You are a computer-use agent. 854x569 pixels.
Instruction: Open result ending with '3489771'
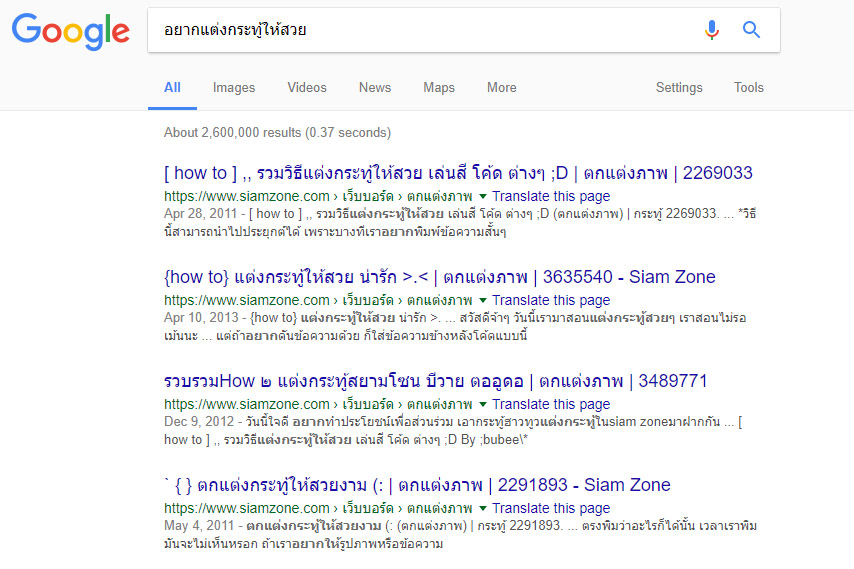click(435, 381)
